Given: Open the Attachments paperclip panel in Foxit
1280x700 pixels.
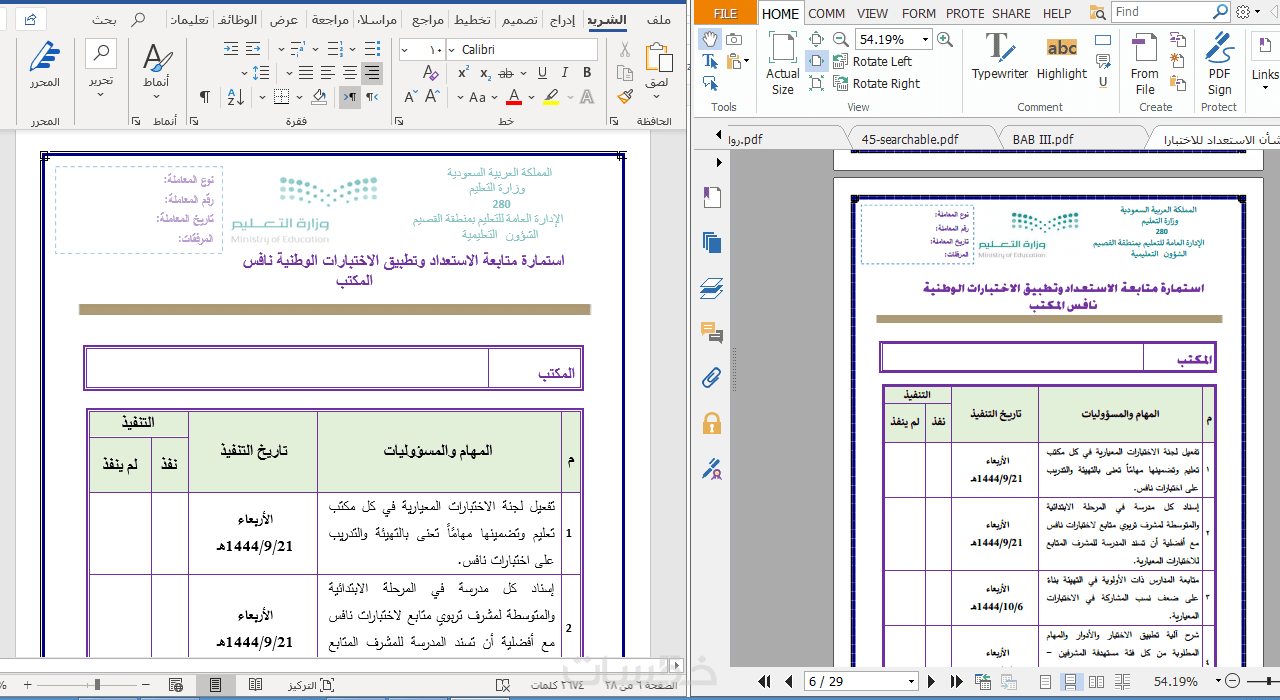Looking at the screenshot, I should click(x=712, y=378).
